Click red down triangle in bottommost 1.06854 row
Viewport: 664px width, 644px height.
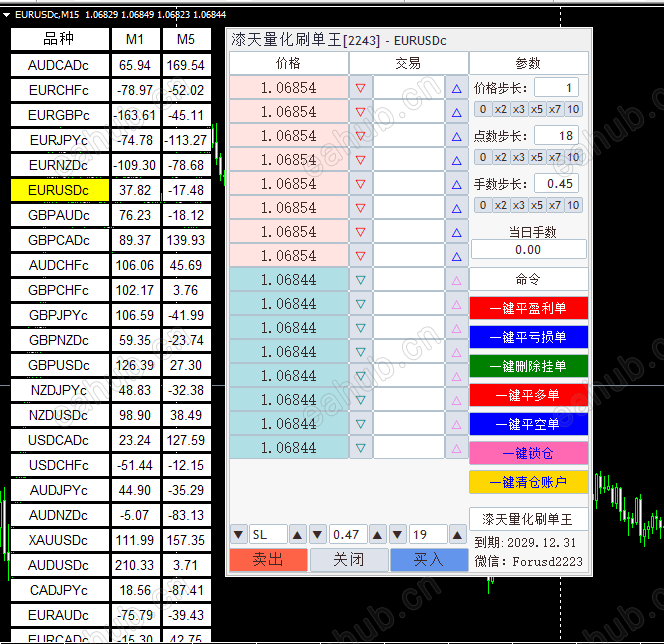pyautogui.click(x=360, y=256)
